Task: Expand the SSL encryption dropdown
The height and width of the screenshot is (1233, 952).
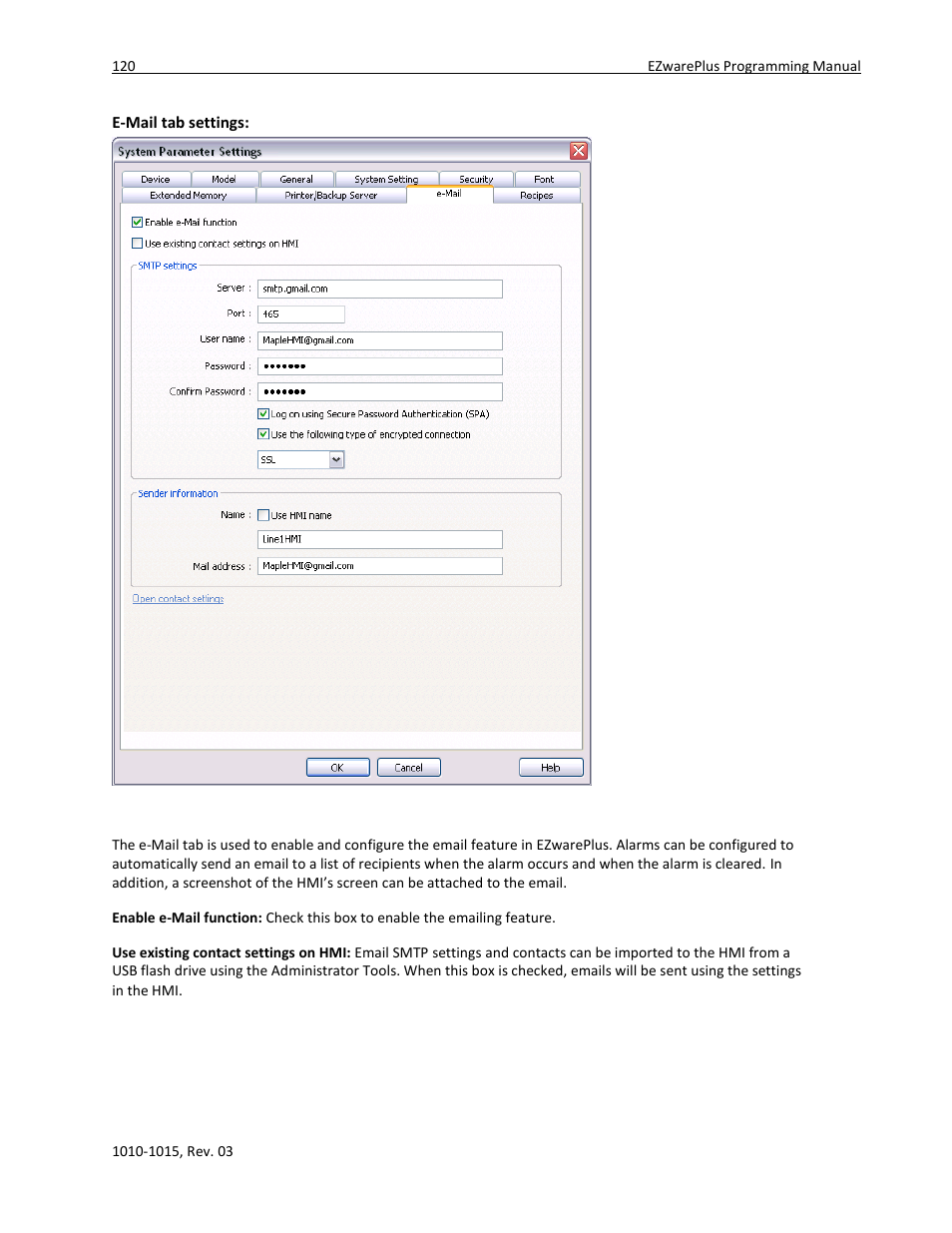Action: tap(336, 460)
